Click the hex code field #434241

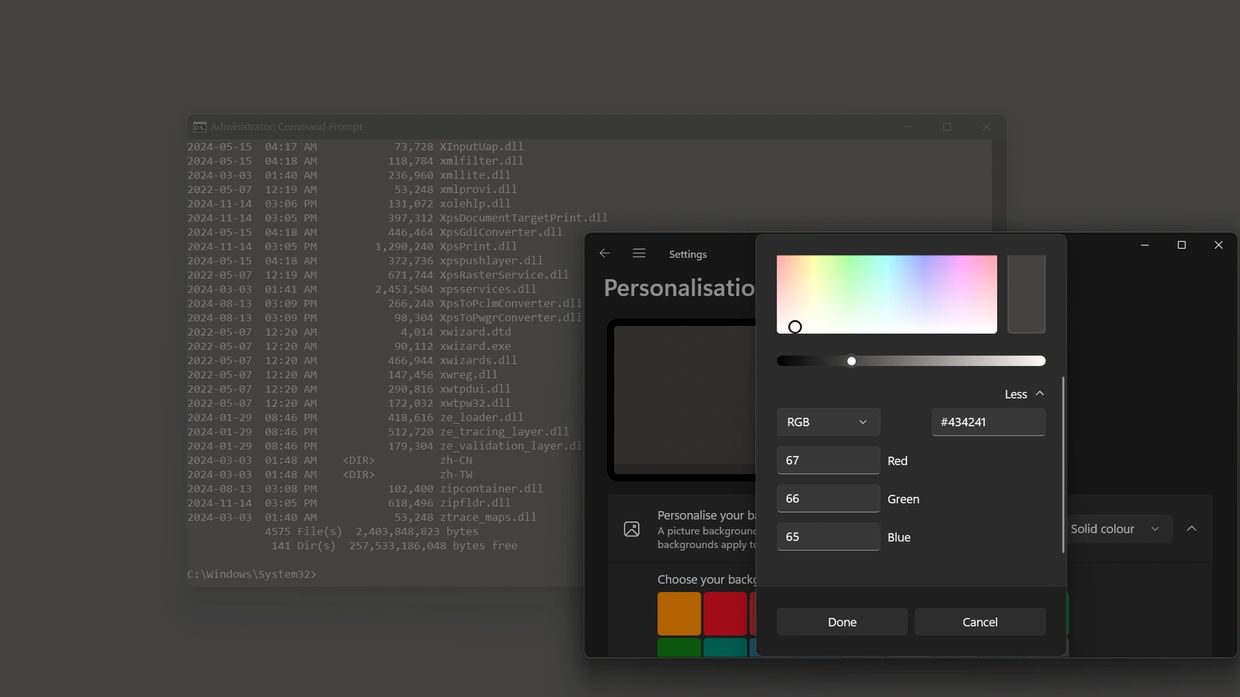point(988,422)
